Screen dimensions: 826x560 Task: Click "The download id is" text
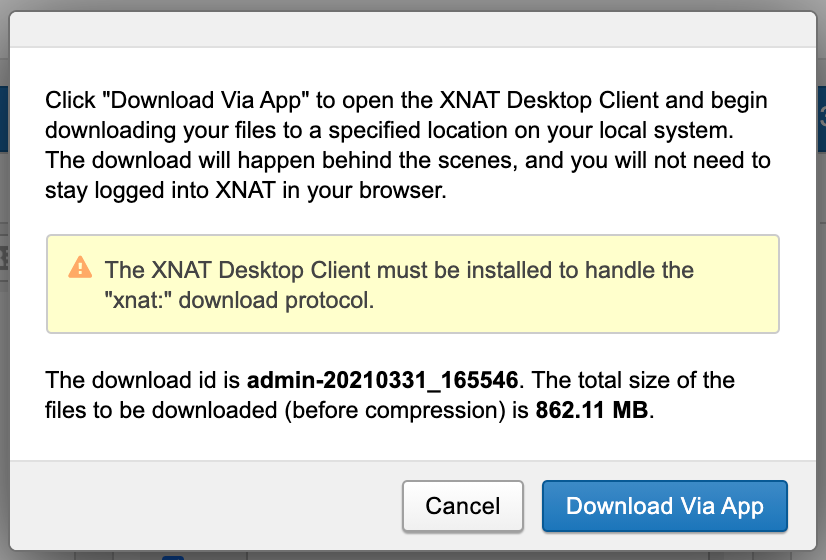click(144, 381)
